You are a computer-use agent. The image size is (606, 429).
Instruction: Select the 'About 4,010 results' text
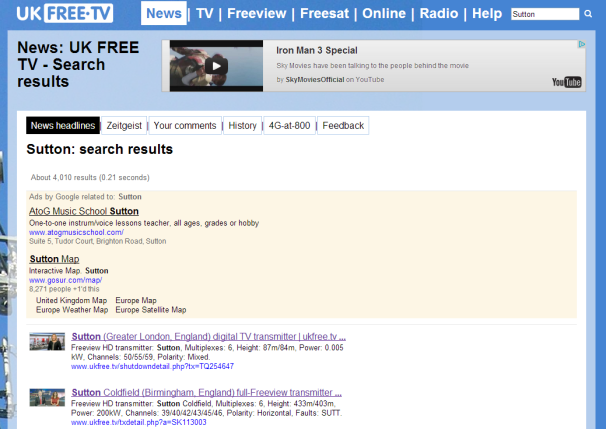90,177
